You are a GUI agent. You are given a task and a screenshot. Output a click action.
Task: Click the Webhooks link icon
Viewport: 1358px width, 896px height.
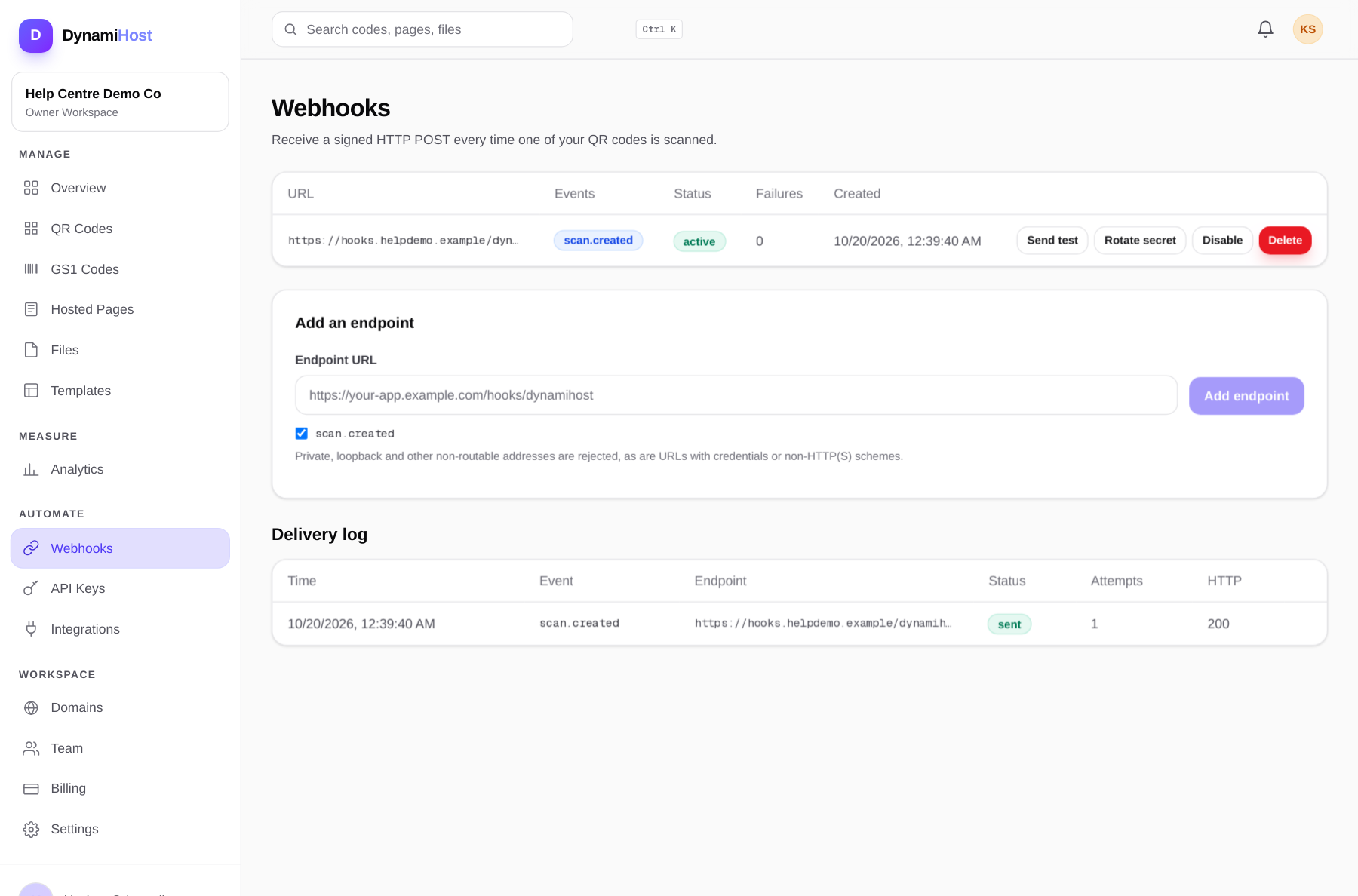[31, 548]
